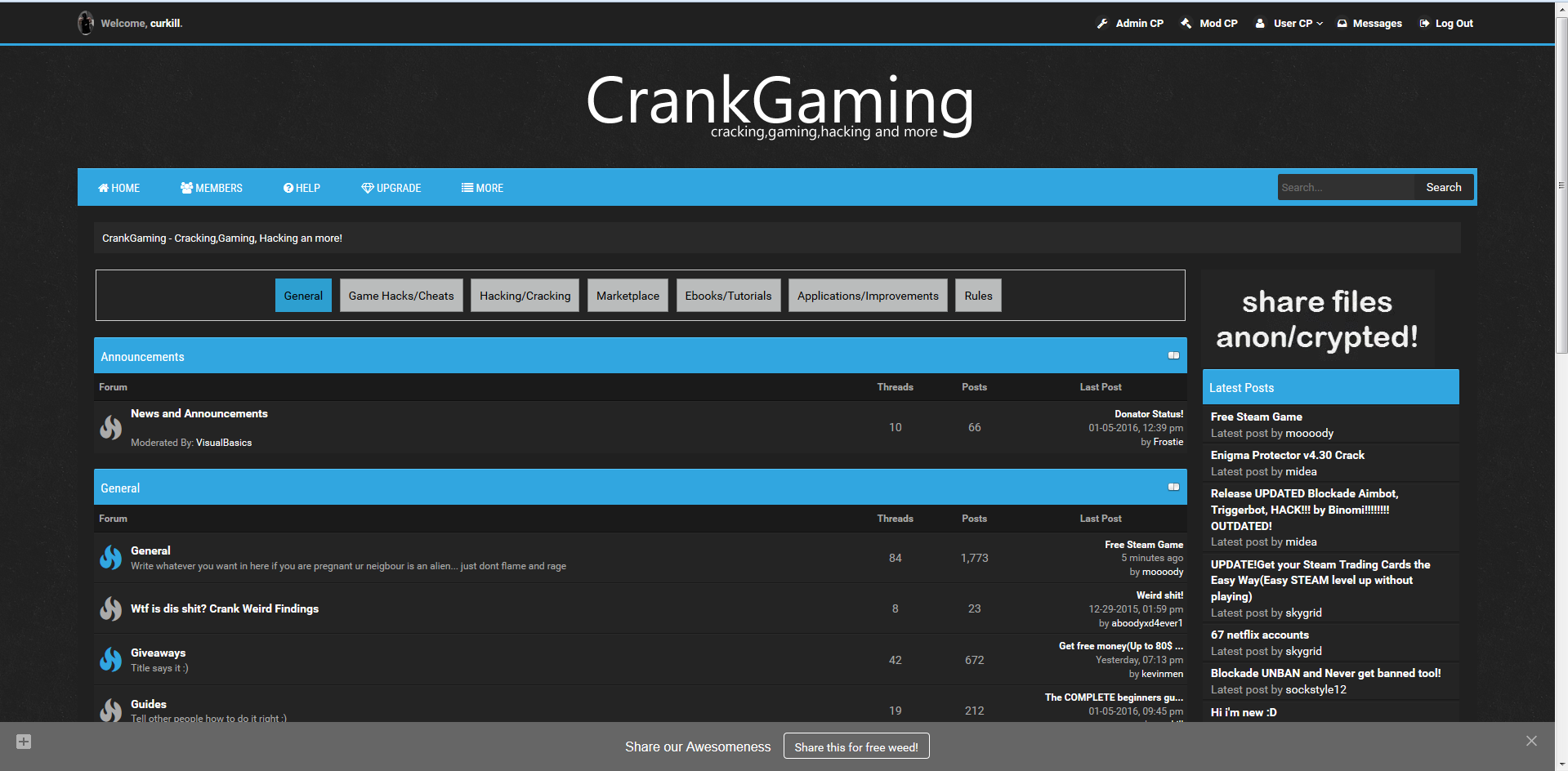This screenshot has height=771, width=1568.
Task: Click the user avatar next to Welcome
Action: (x=86, y=23)
